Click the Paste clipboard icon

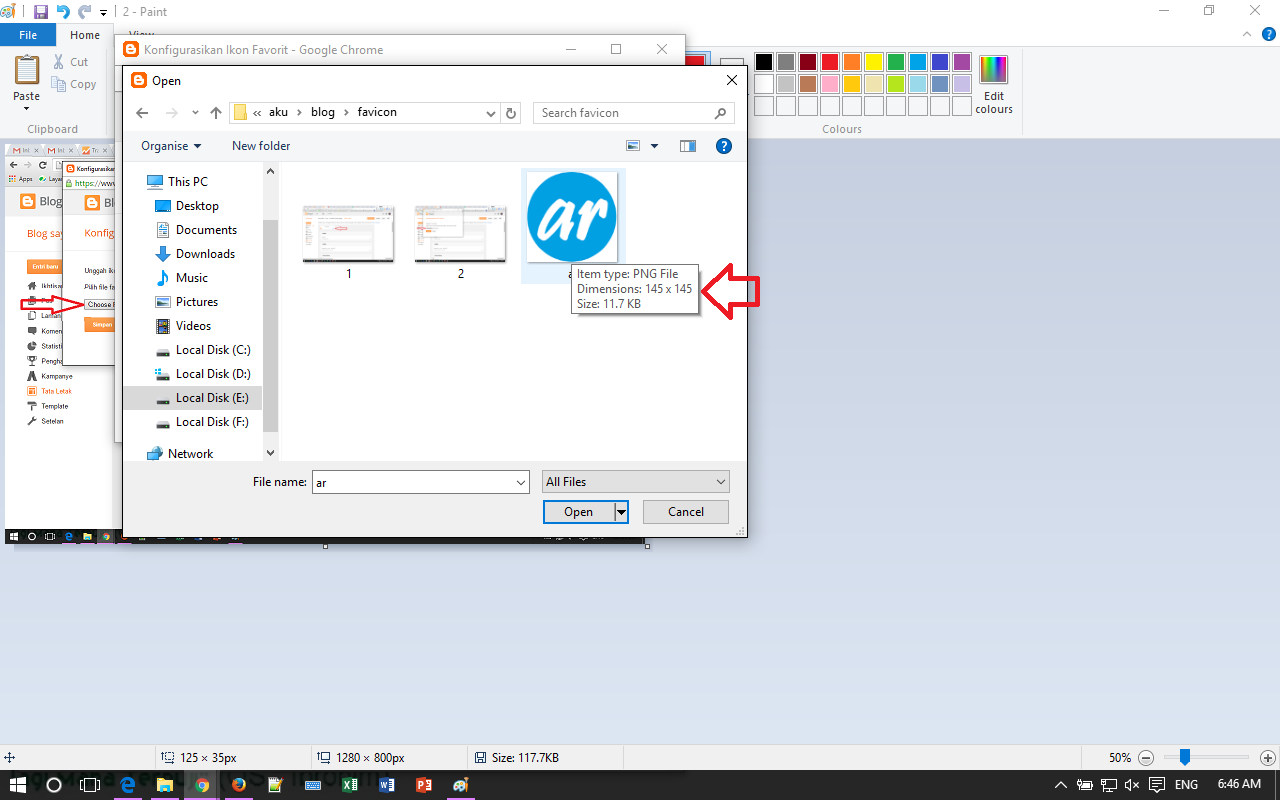(27, 70)
